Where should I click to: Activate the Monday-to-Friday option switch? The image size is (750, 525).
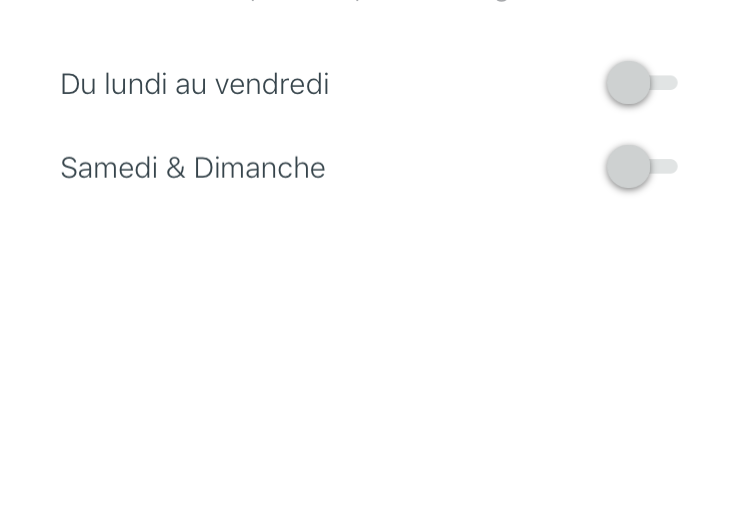(641, 83)
